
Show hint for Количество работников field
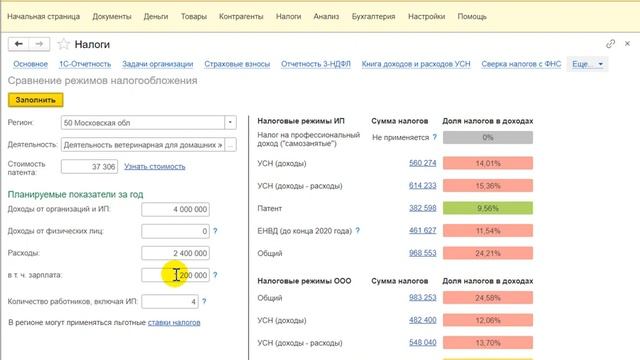click(204, 302)
